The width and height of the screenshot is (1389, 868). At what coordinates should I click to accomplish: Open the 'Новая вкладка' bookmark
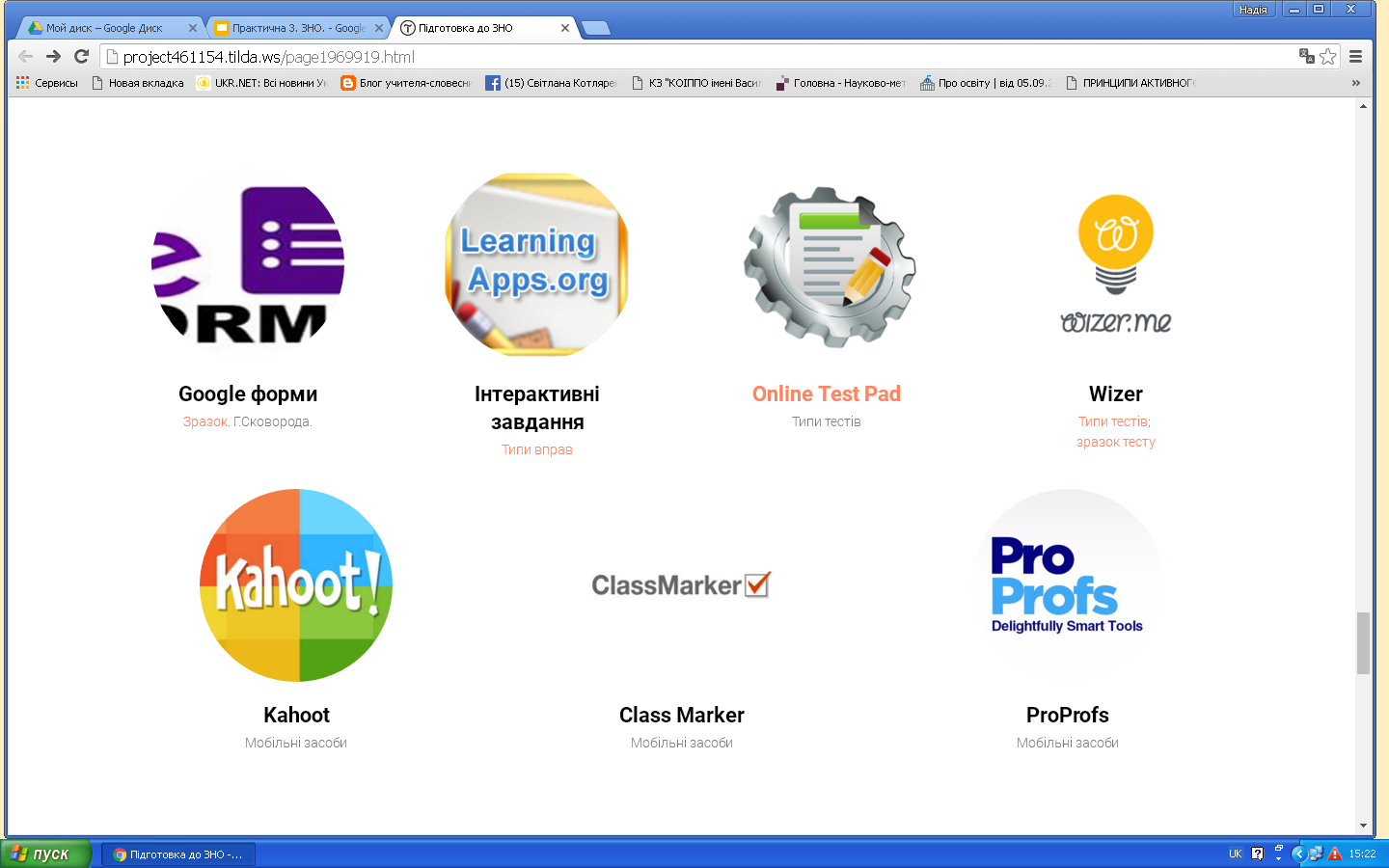click(x=137, y=83)
